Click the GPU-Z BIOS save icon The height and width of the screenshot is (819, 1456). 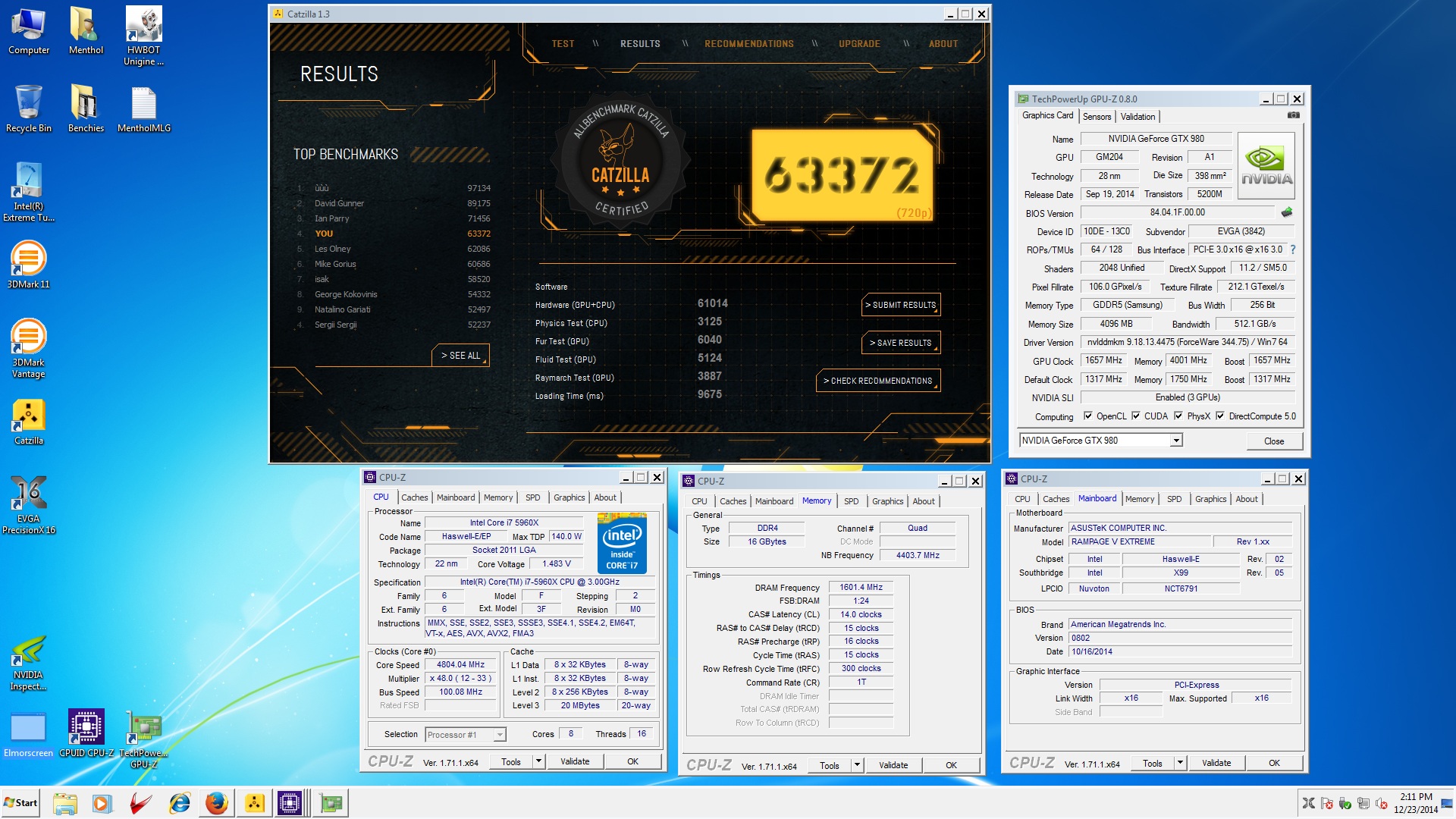pyautogui.click(x=1287, y=212)
